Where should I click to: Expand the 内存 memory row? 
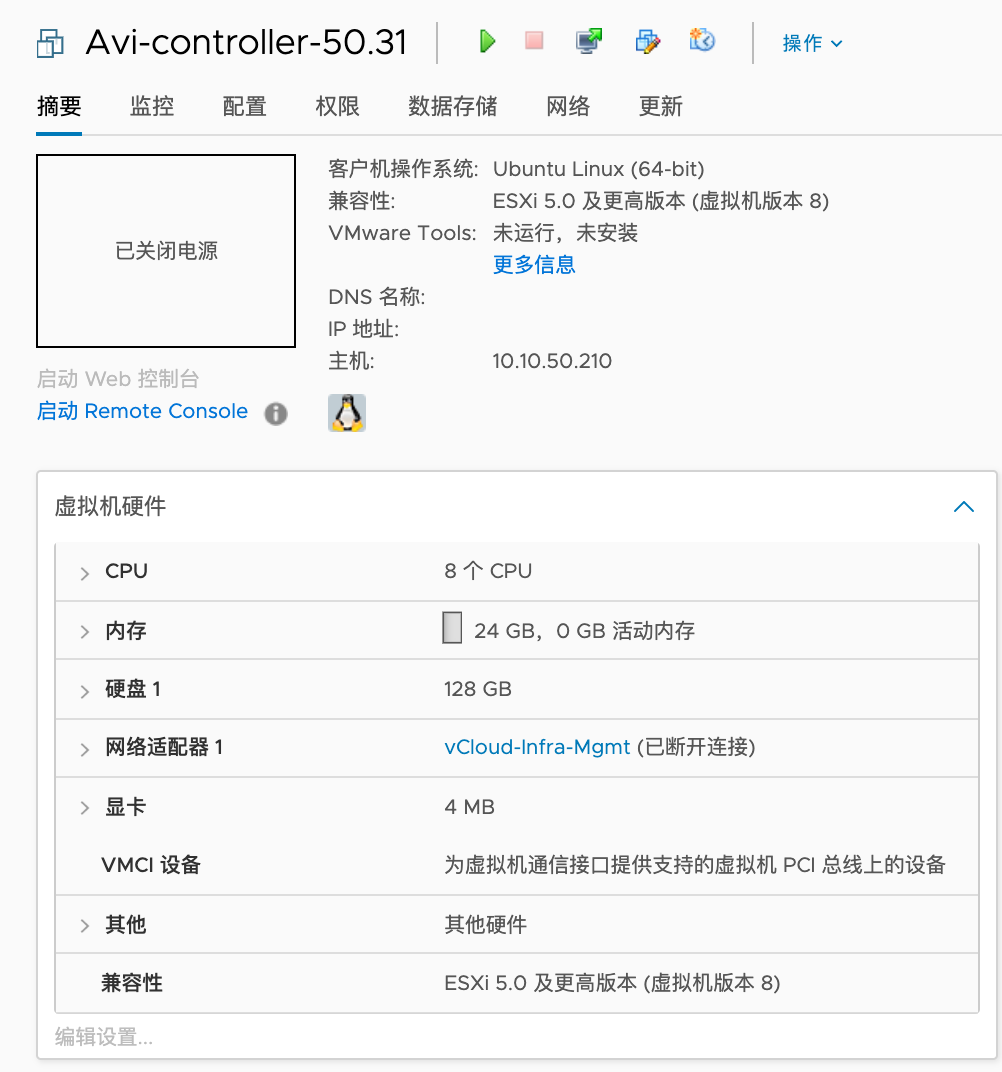coord(85,632)
